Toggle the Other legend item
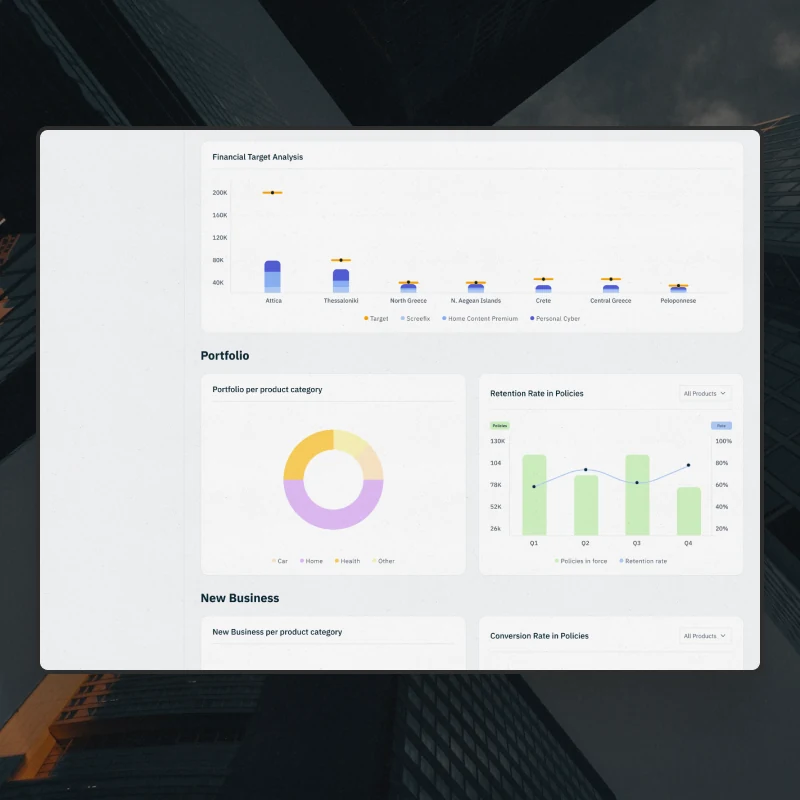 coord(384,561)
